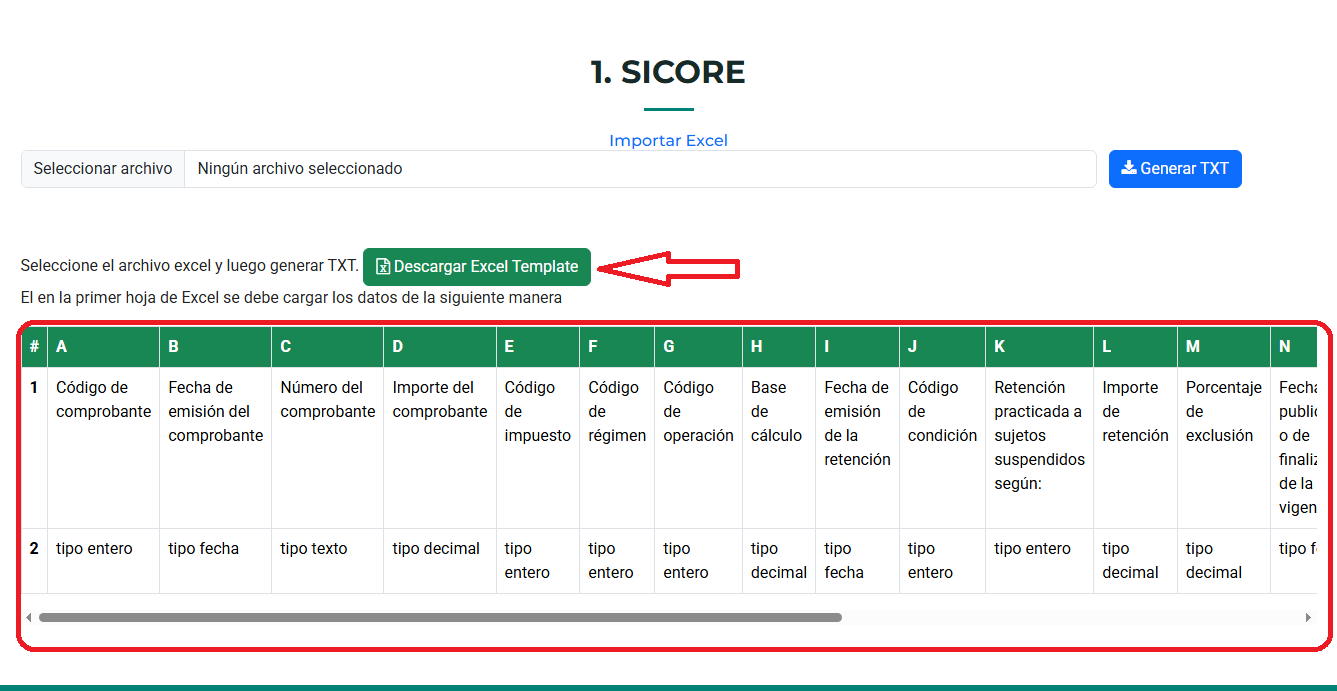Click the 'Base de cálculo' cell
Screen dimensions: 1337x691
point(779,448)
